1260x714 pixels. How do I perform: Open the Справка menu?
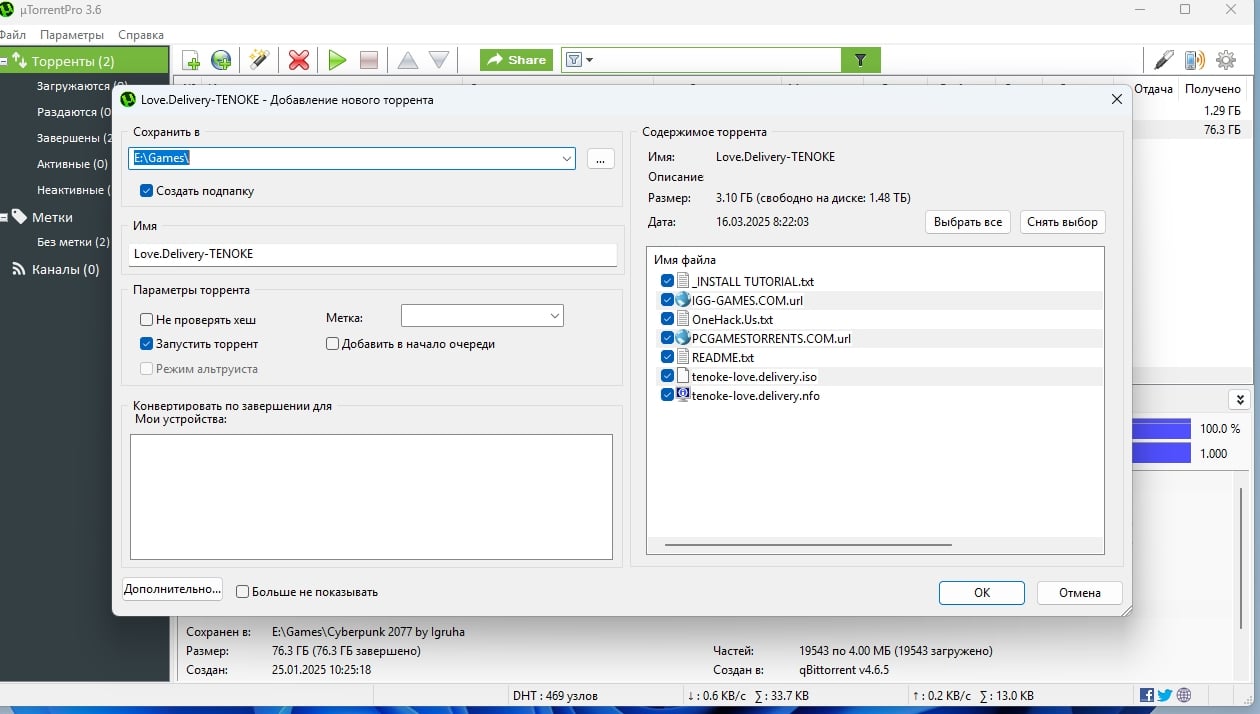[x=141, y=35]
